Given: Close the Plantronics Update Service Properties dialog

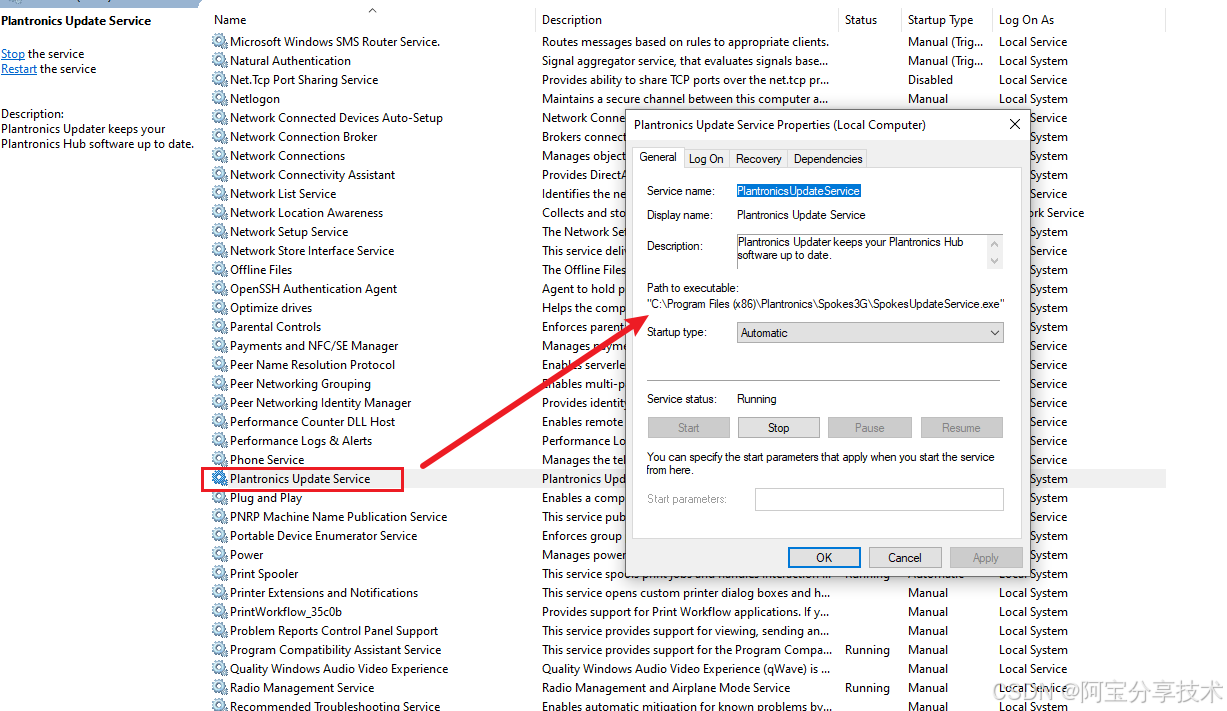Looking at the screenshot, I should click(x=1014, y=125).
